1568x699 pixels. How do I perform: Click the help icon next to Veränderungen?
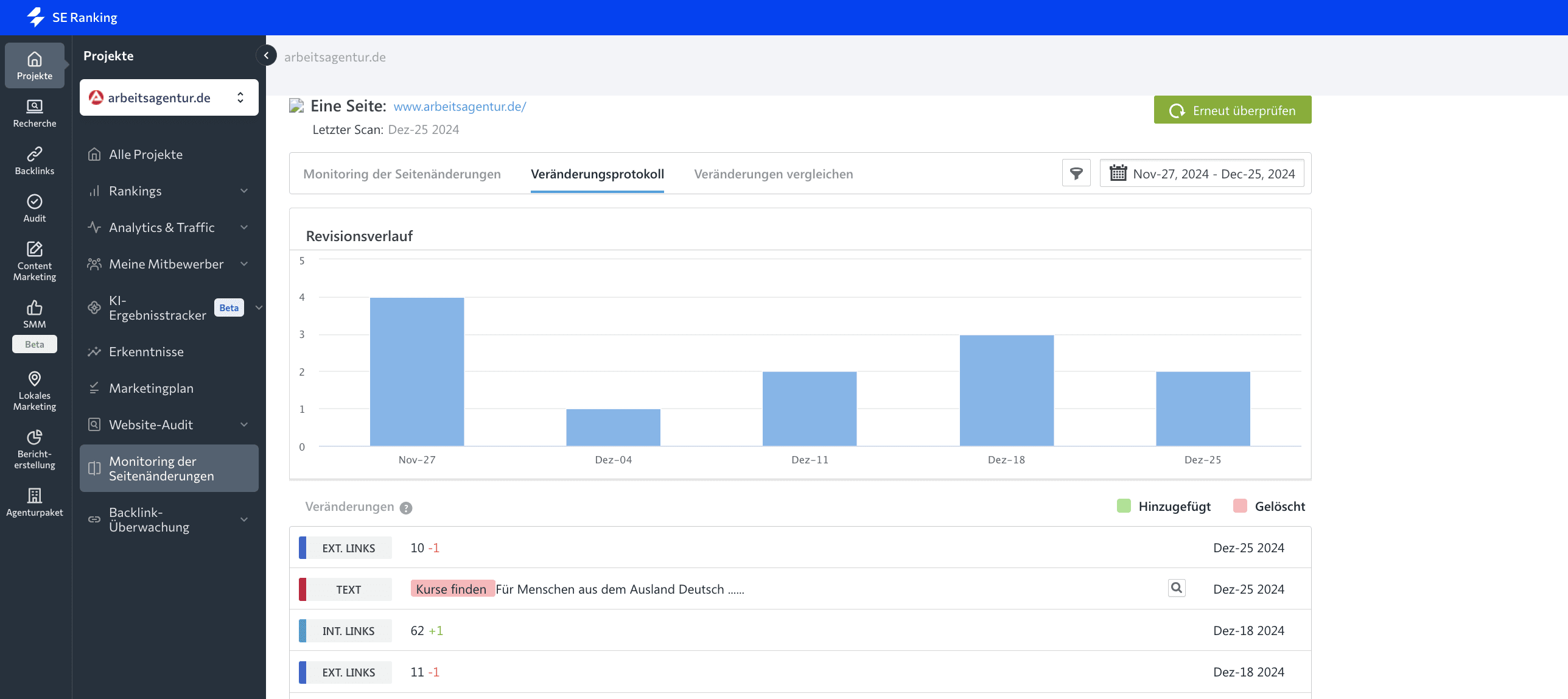406,508
